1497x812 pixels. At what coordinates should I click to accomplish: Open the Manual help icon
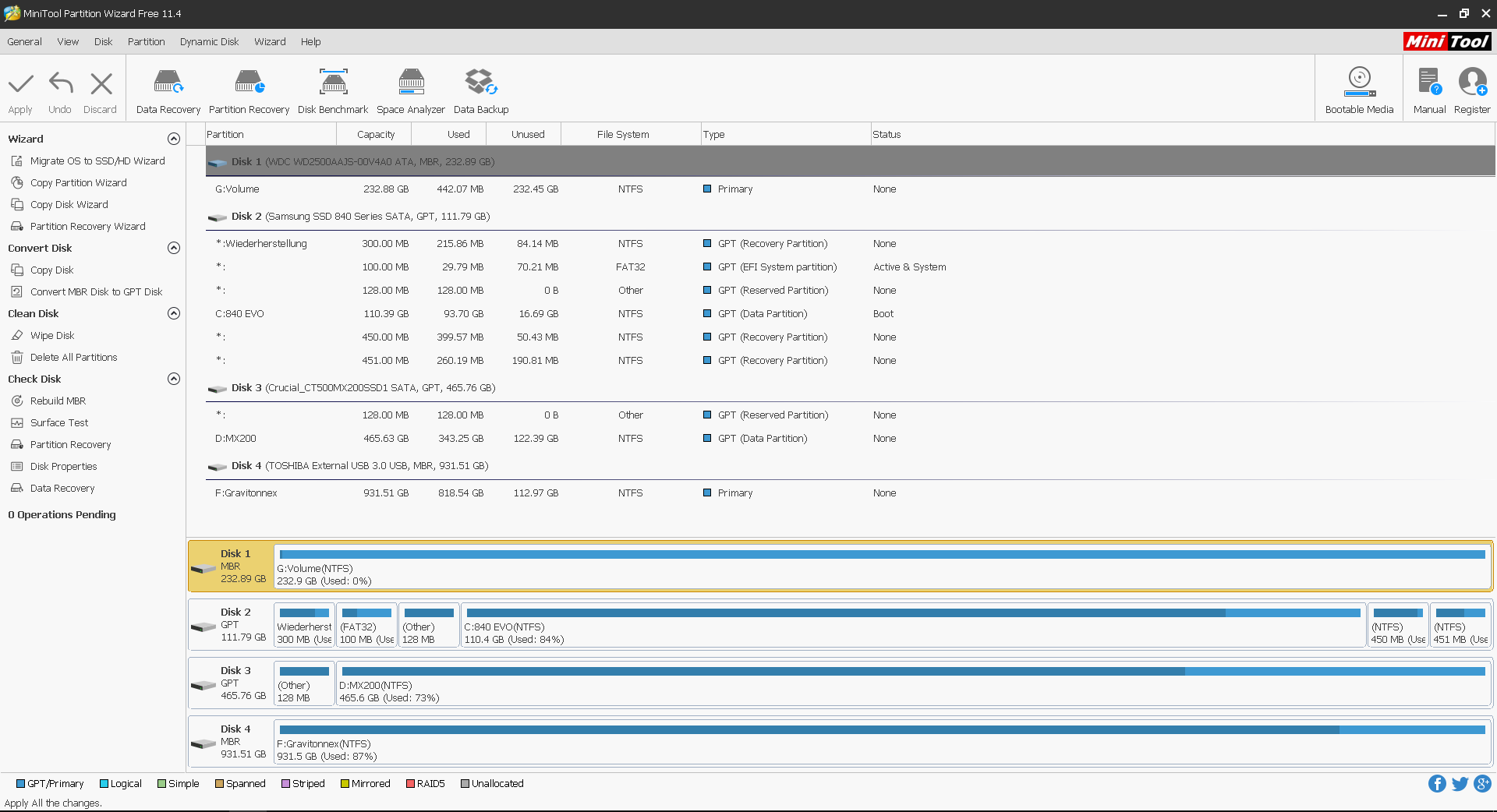(x=1430, y=82)
